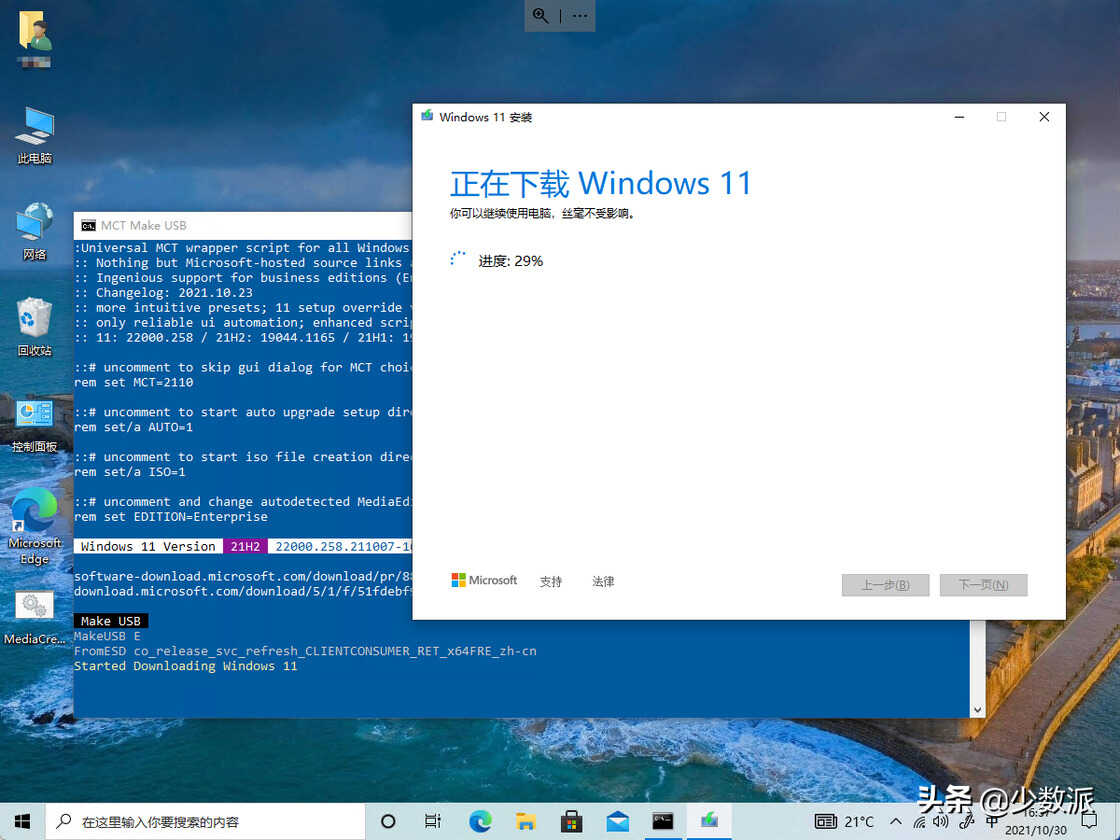Click the Windows 11 安装 title bar icon

(427, 116)
